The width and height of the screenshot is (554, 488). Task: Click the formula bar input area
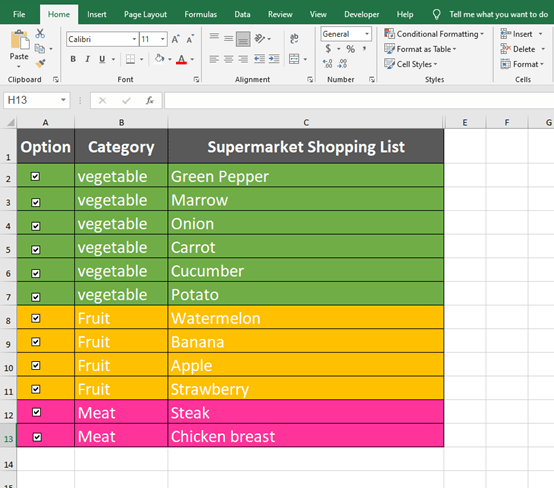(359, 101)
